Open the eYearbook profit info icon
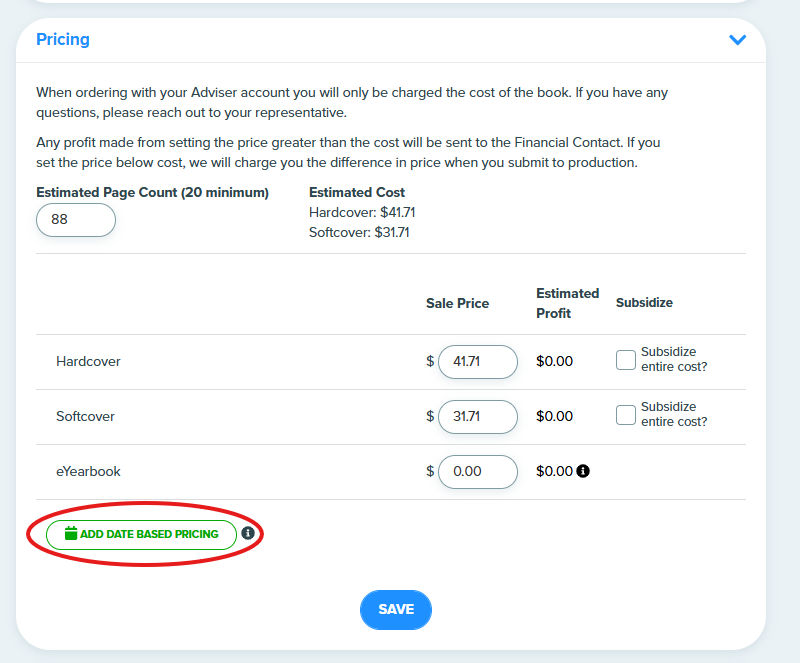This screenshot has width=800, height=663. [x=583, y=471]
